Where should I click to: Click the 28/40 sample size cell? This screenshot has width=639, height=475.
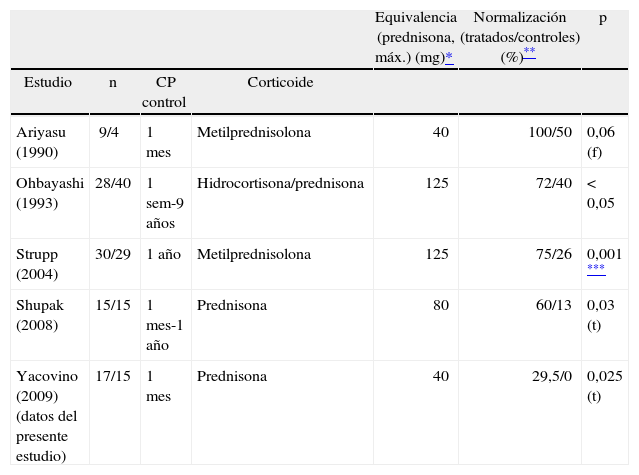click(x=113, y=183)
